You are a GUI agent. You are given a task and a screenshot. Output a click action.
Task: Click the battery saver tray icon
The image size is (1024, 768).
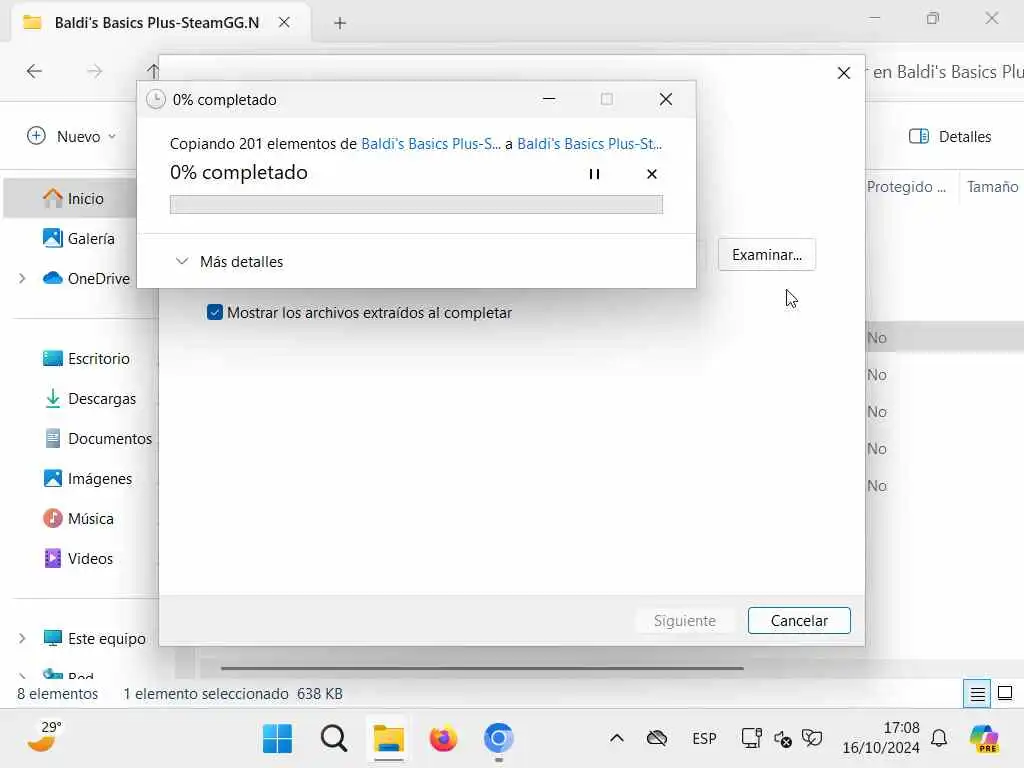812,739
